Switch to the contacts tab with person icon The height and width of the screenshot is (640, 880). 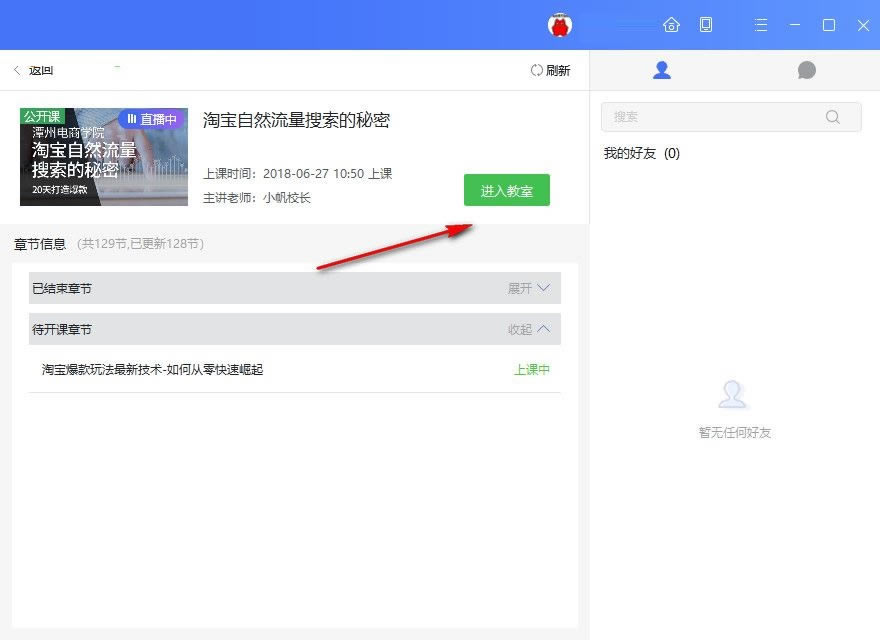661,70
